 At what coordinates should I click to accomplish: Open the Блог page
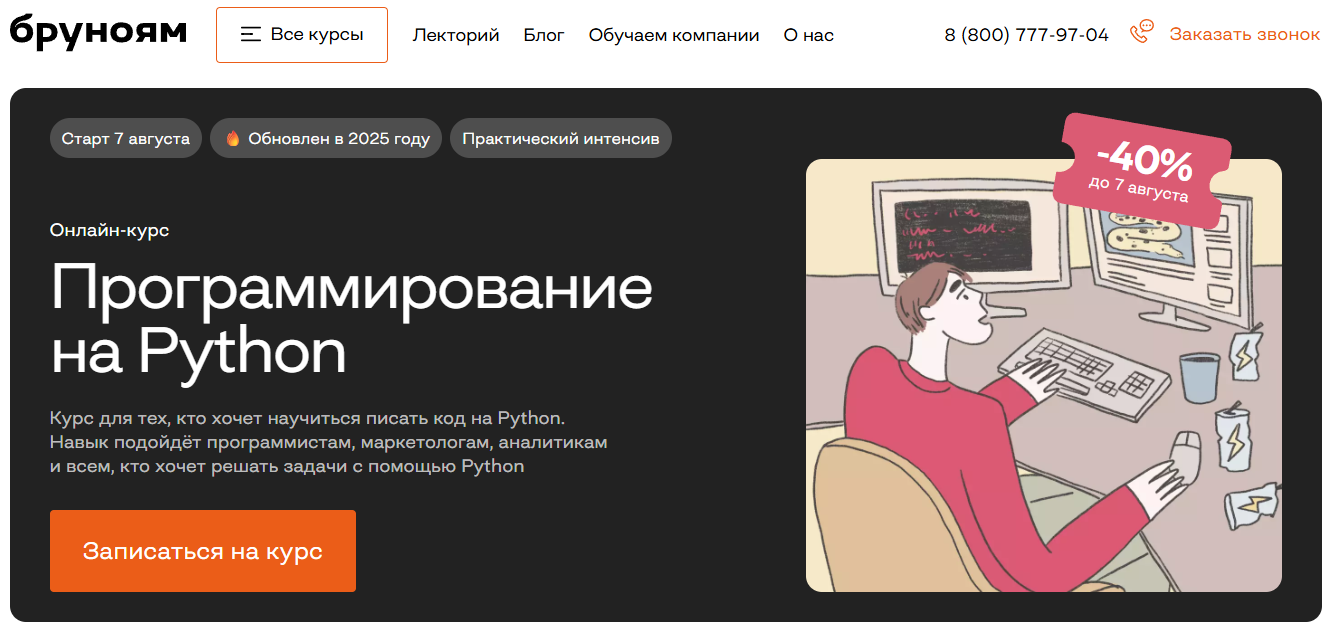click(544, 35)
